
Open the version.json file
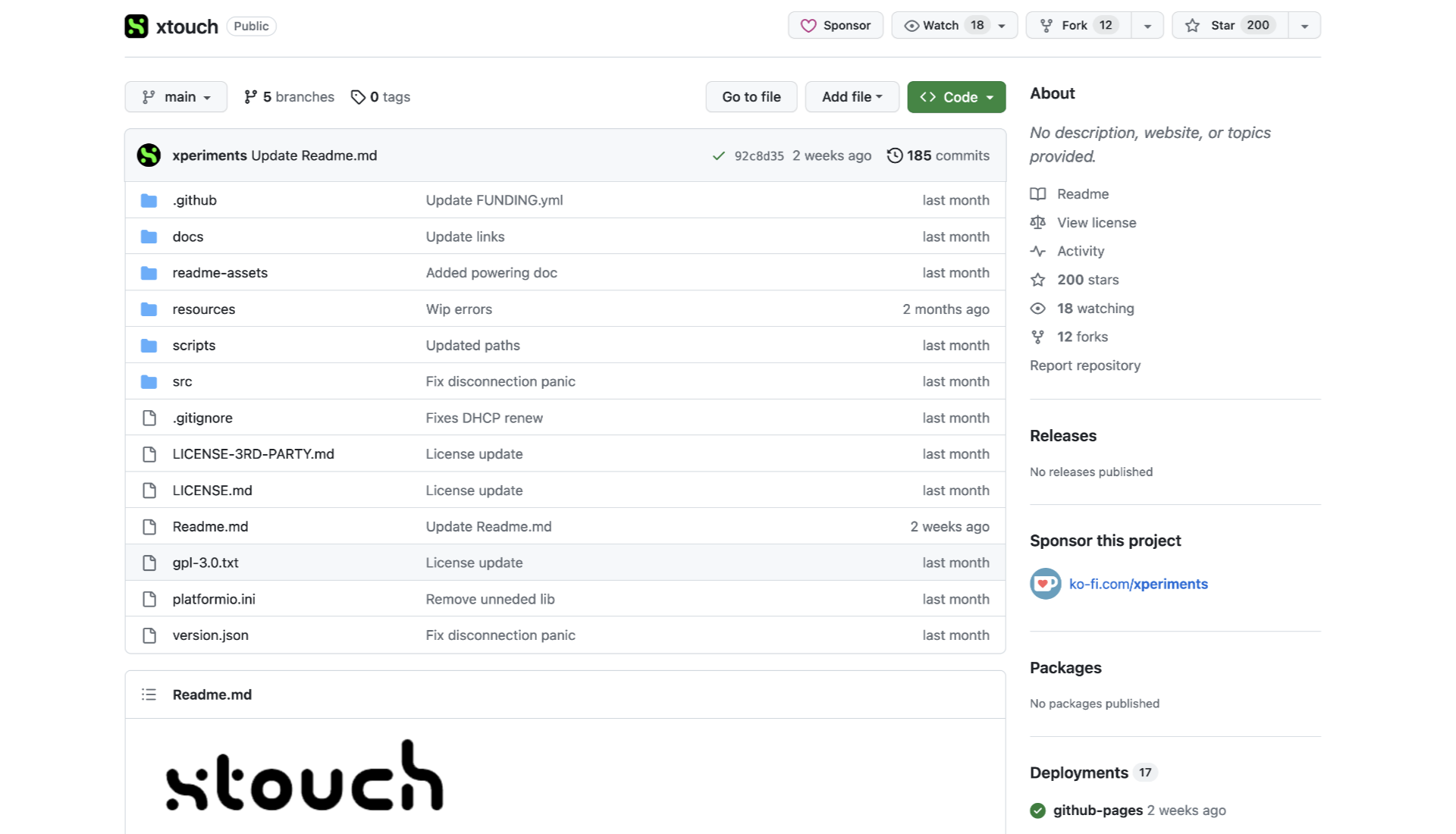[x=210, y=635]
